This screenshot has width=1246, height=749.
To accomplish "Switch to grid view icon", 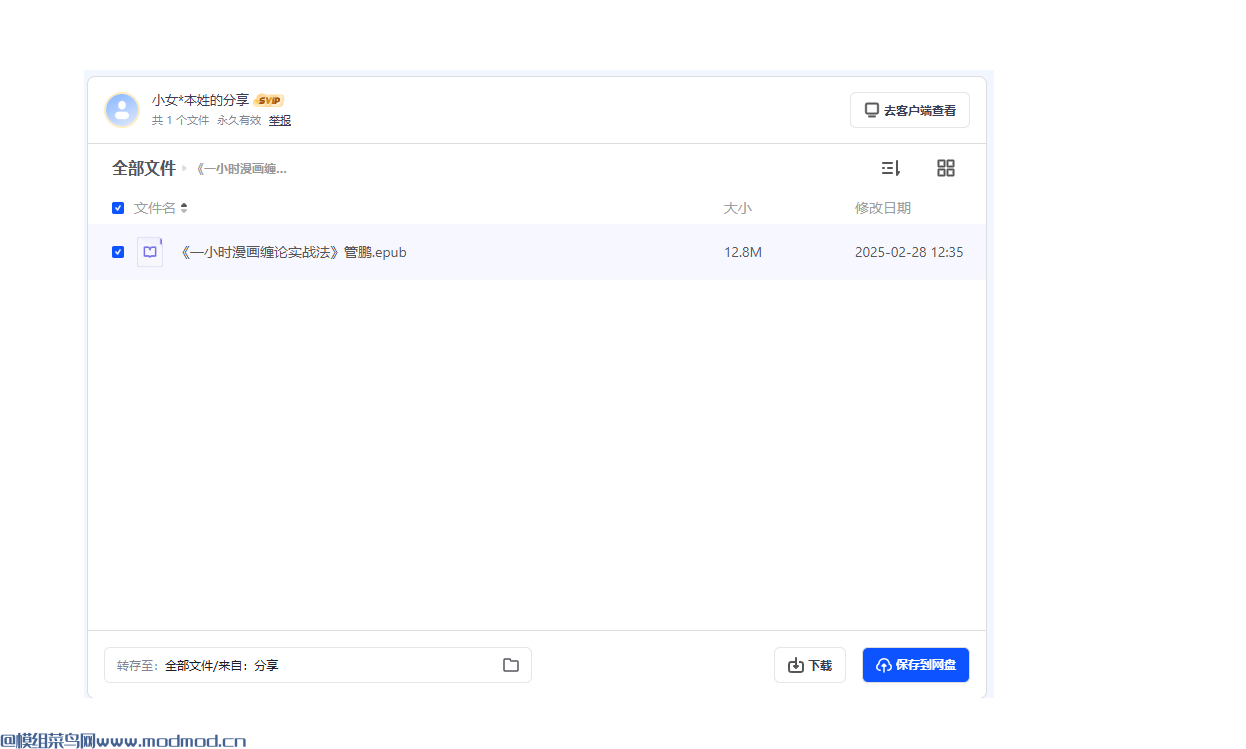I will pos(946,168).
